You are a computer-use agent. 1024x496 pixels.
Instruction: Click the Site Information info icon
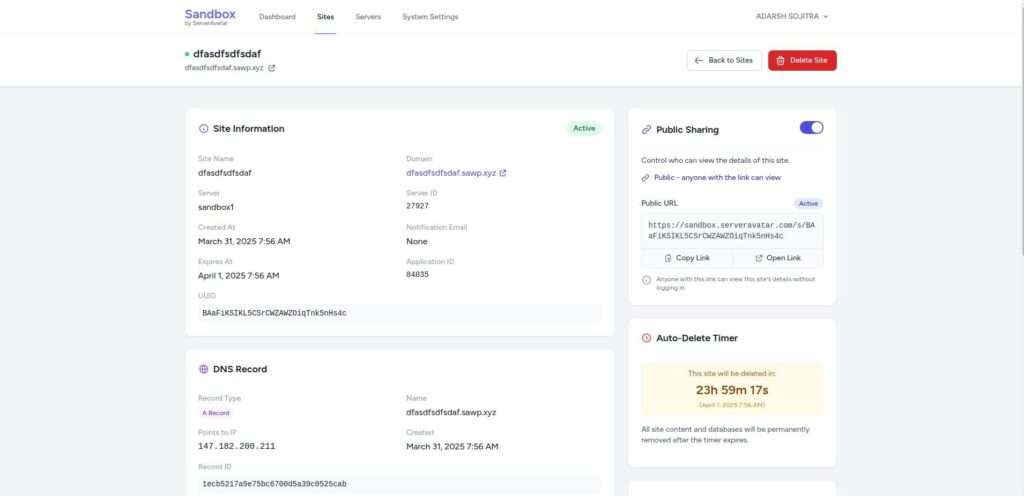pos(204,129)
